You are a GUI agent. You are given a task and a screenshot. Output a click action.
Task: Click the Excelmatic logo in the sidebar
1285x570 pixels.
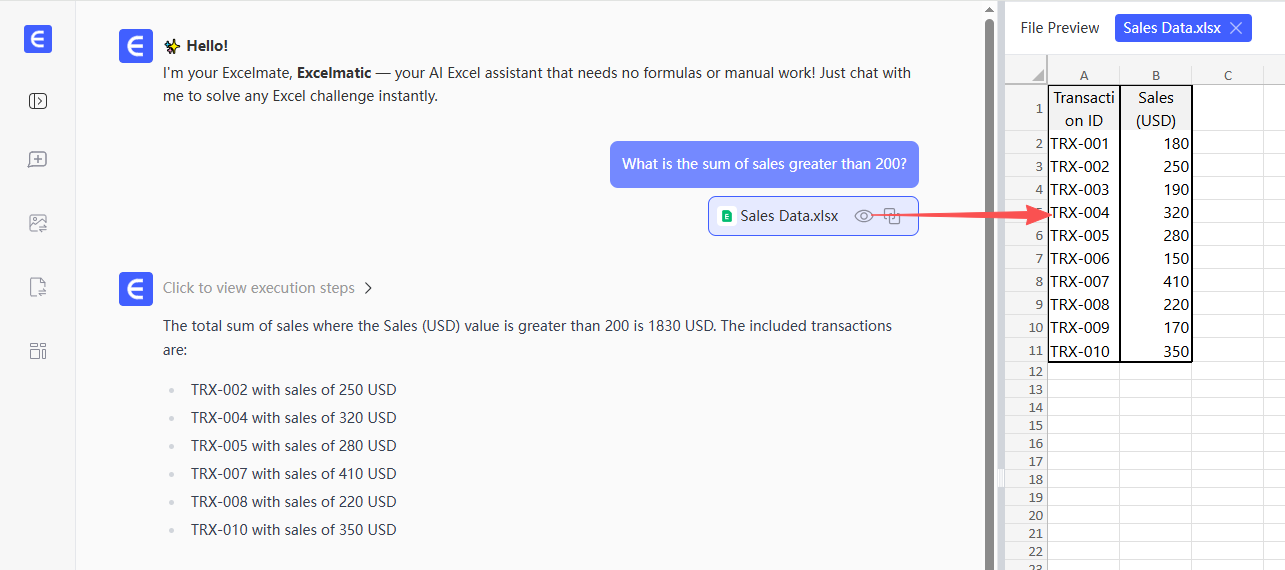tap(38, 39)
